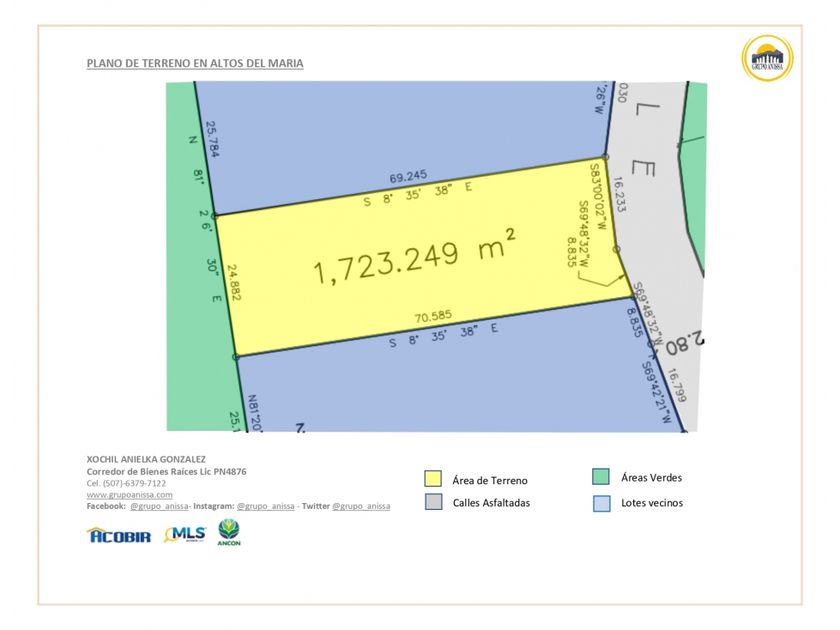Click the Grupo Anissa logo at top right
The image size is (840, 630).
pos(767,59)
